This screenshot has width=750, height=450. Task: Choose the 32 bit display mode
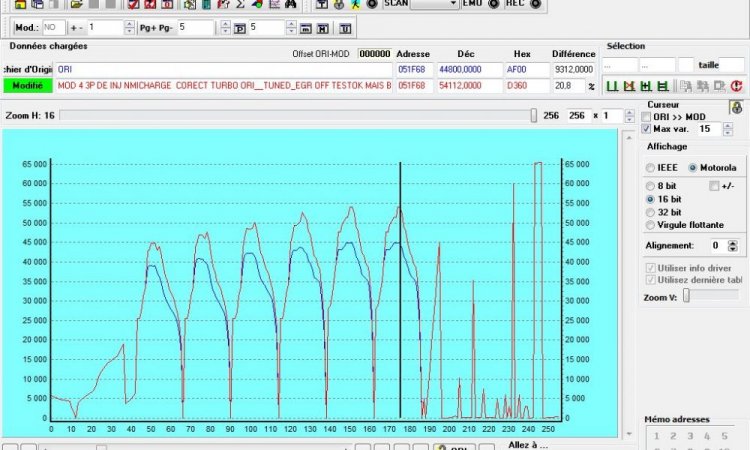click(650, 212)
